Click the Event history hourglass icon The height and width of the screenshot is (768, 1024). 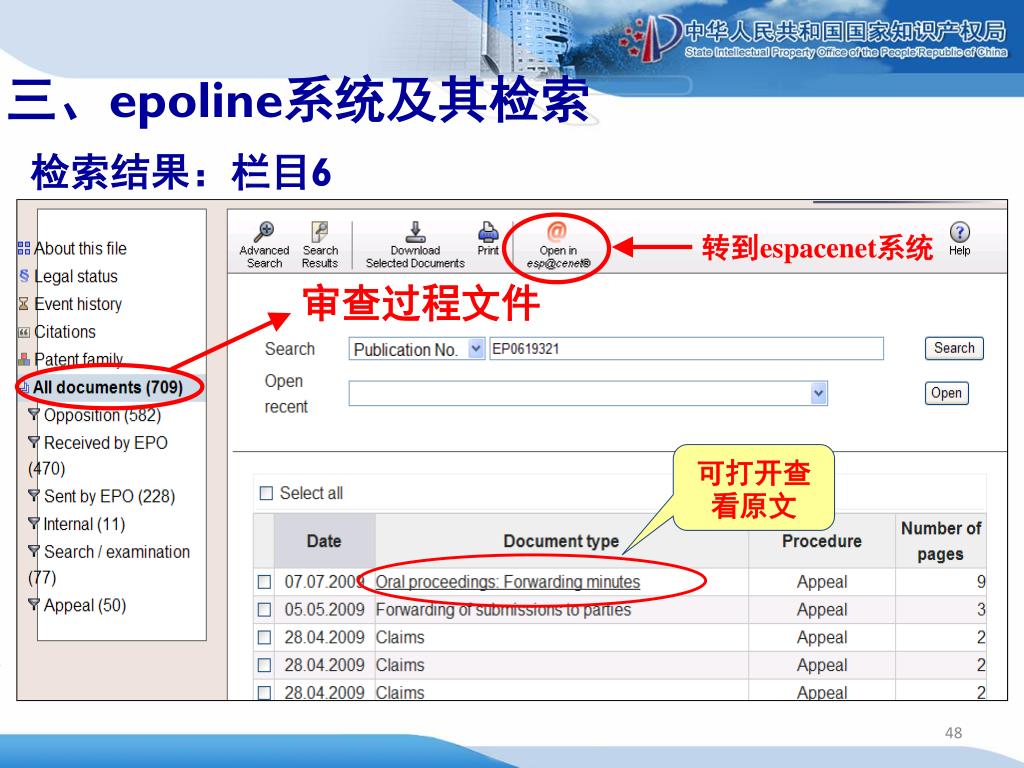pos(24,304)
